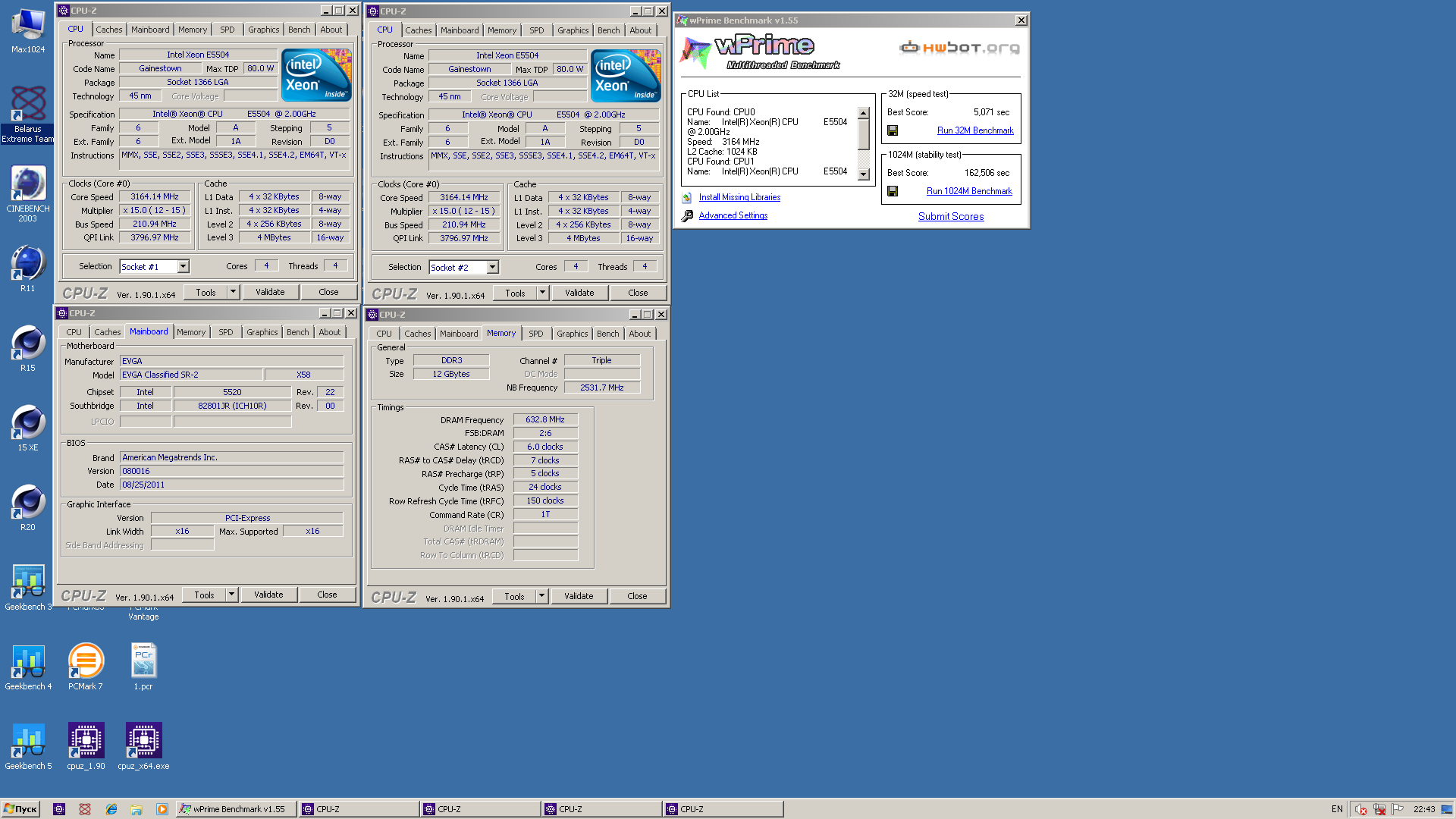Viewport: 1456px width, 819px height.
Task: Click the Core Speed 3164.14 MHz field in Socket #1
Action: 155,196
